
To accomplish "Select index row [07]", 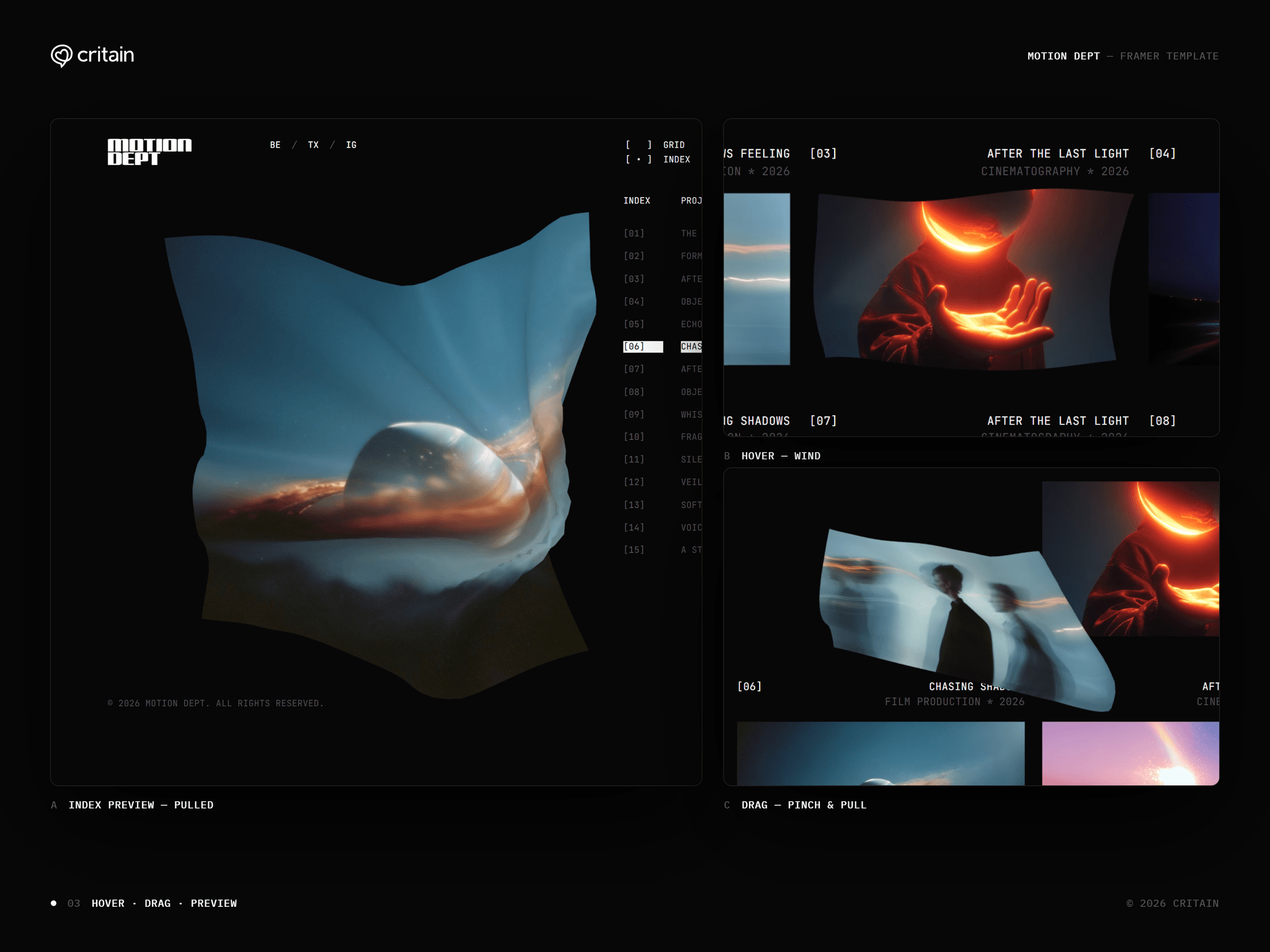I will pyautogui.click(x=662, y=369).
